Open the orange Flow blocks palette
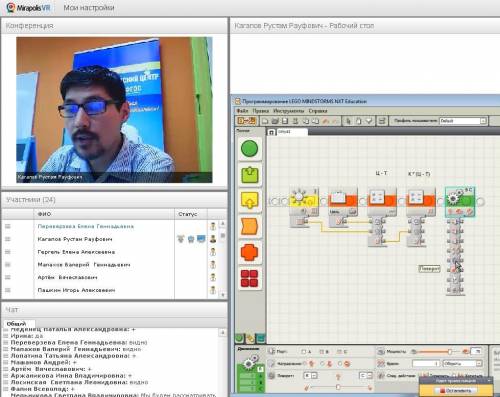This screenshot has width=500, height=397. click(x=250, y=226)
